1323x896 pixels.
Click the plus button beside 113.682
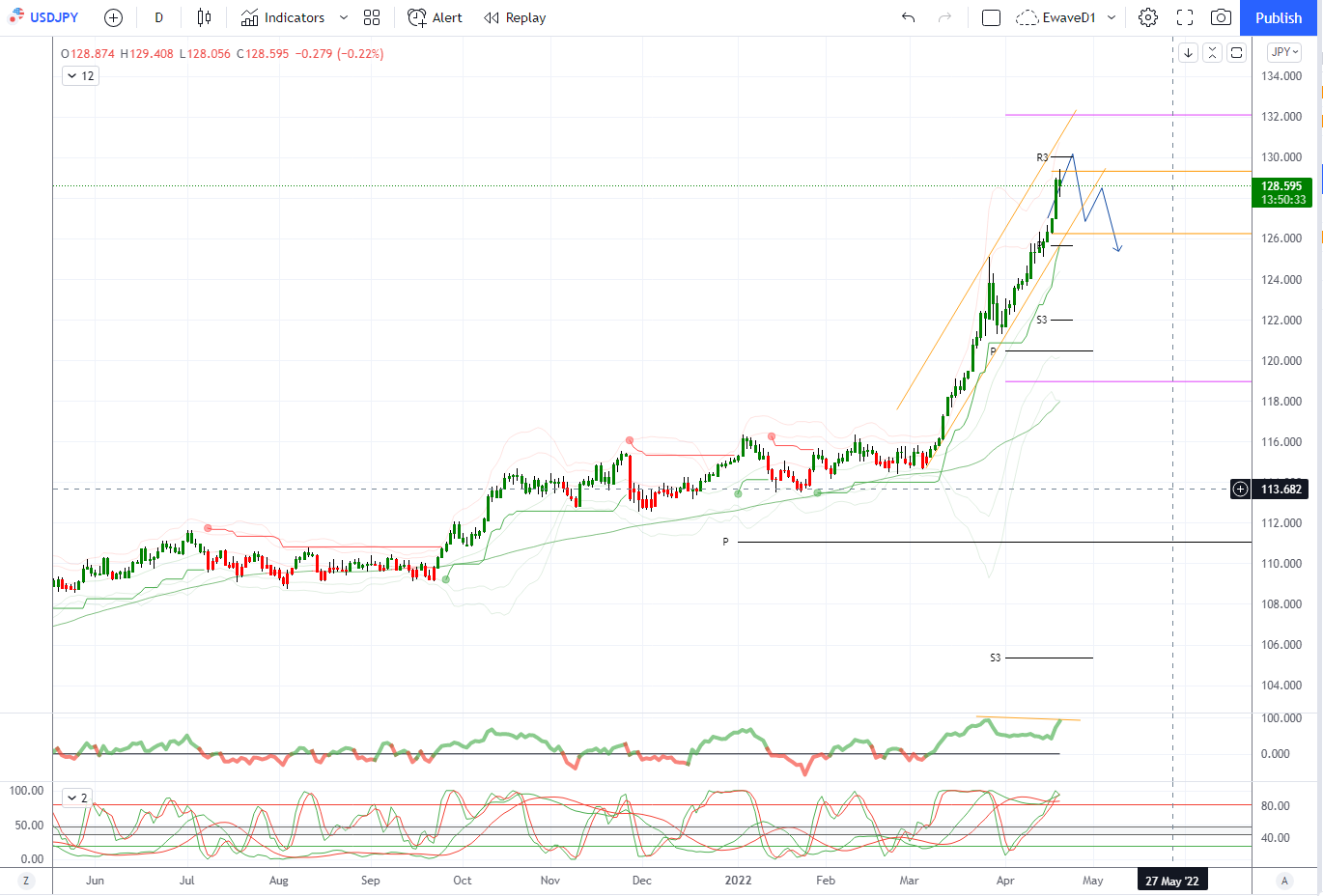1241,490
